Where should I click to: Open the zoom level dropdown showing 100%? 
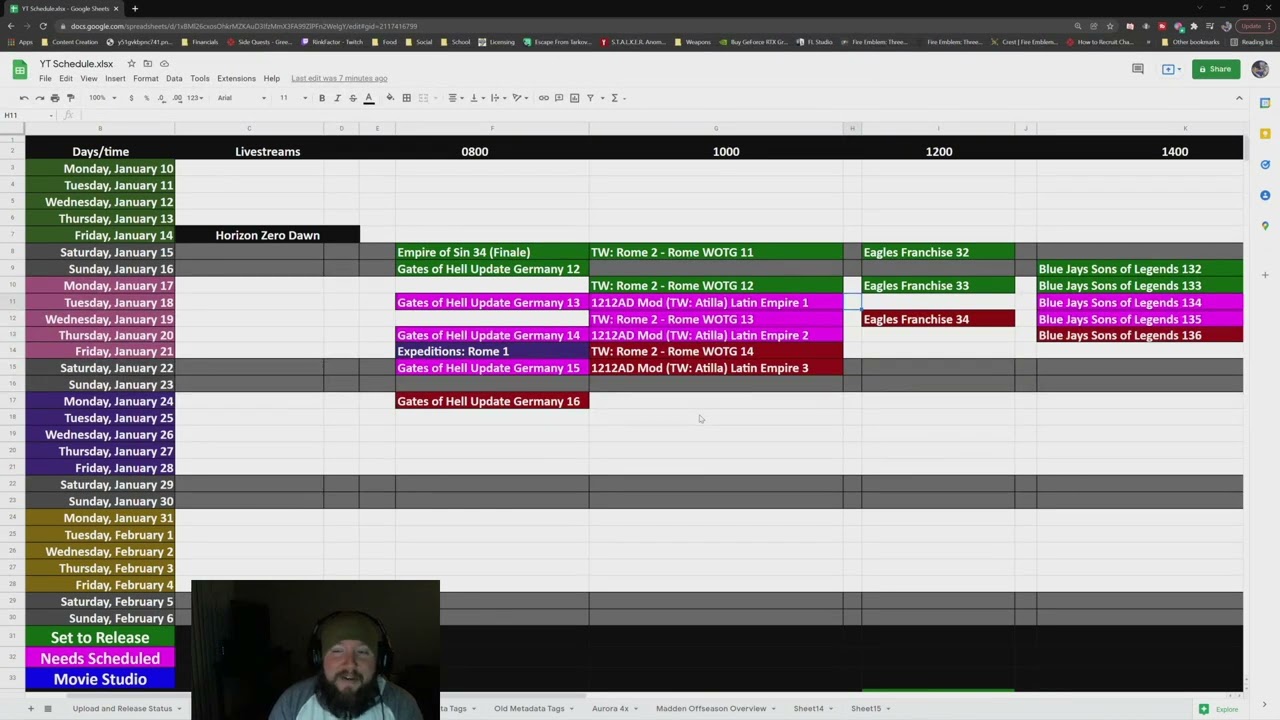pyautogui.click(x=103, y=98)
